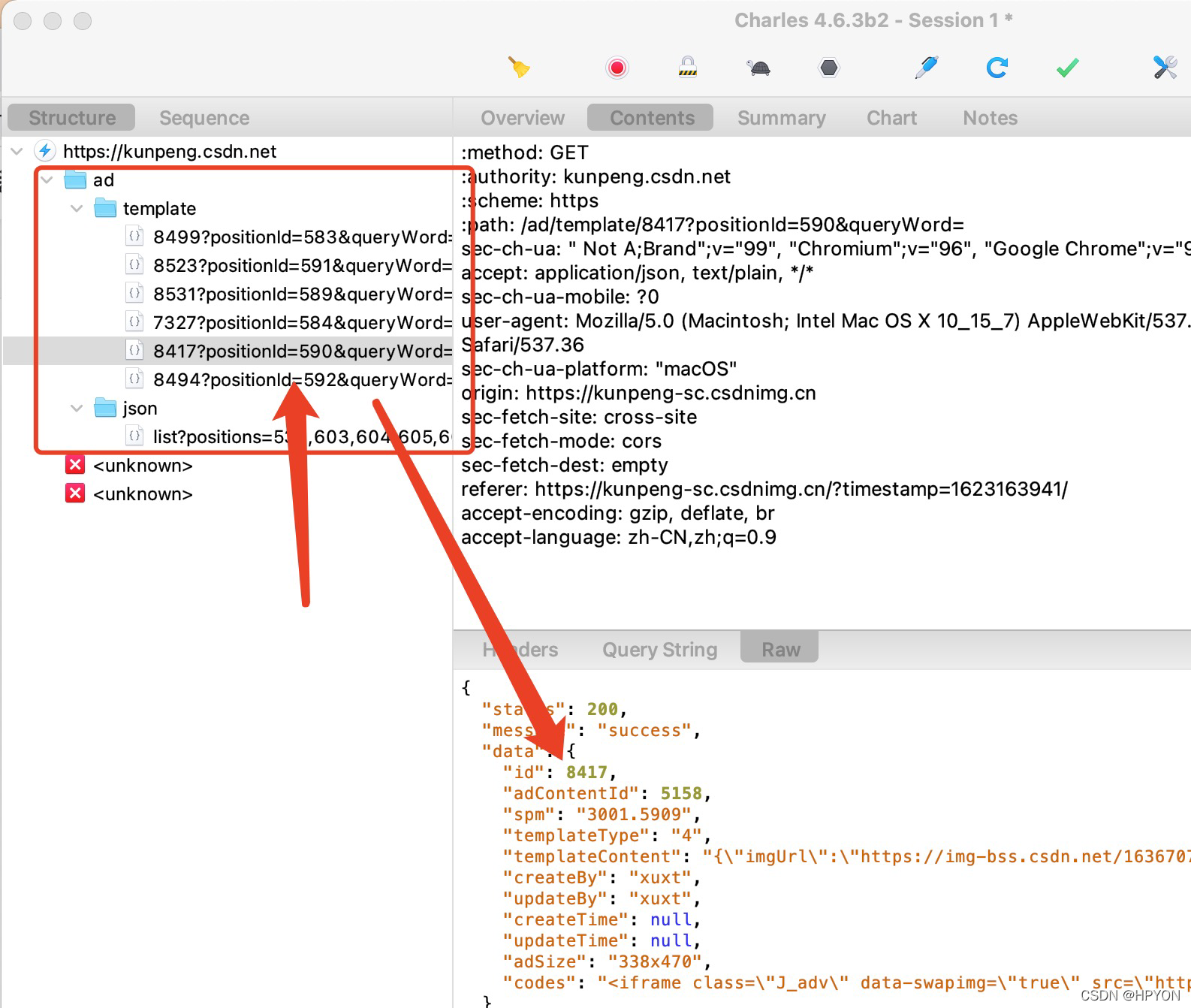Collapse the template folder chevron

tap(77, 209)
